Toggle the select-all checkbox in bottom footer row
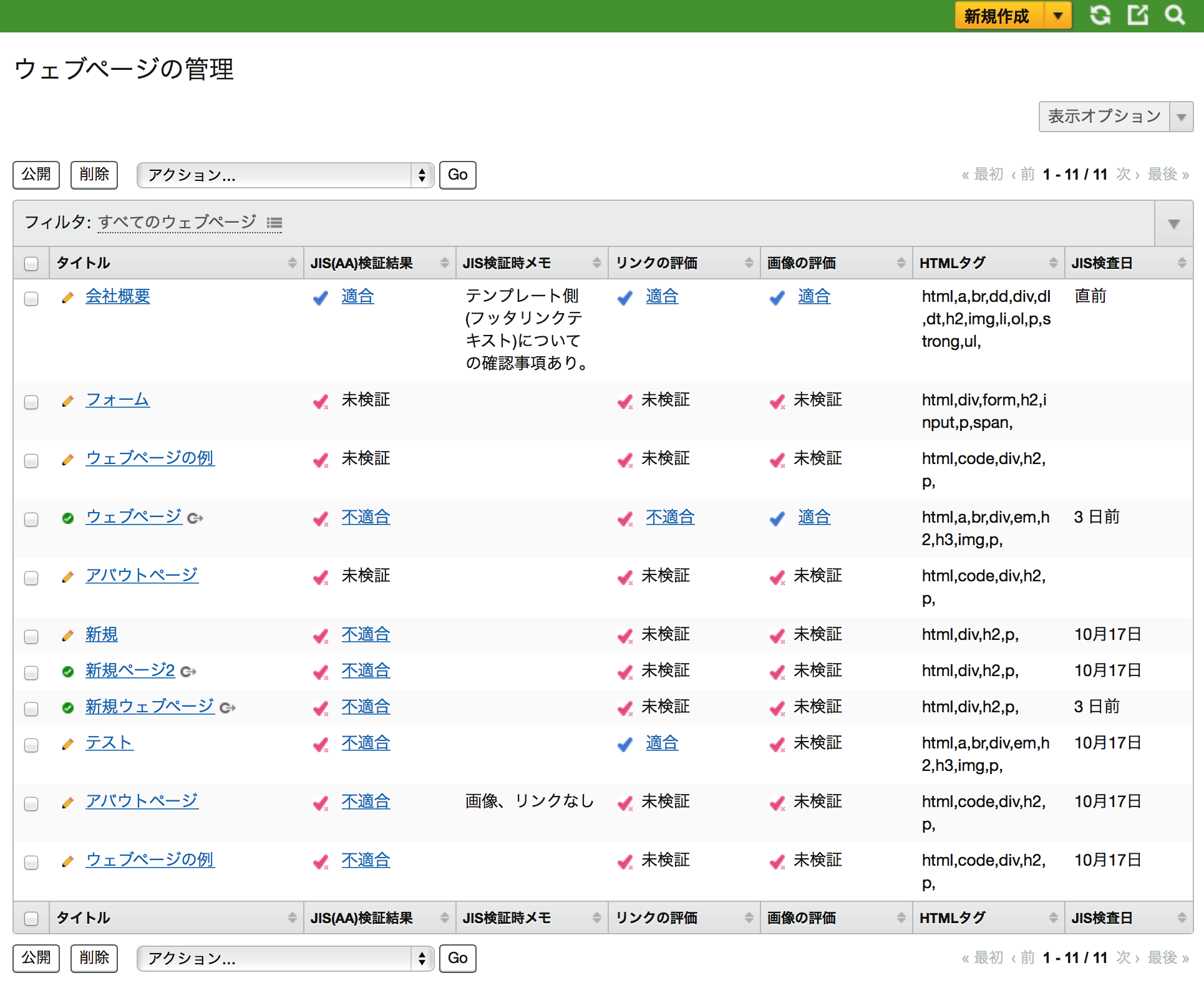Image resolution: width=1204 pixels, height=983 pixels. (x=31, y=918)
